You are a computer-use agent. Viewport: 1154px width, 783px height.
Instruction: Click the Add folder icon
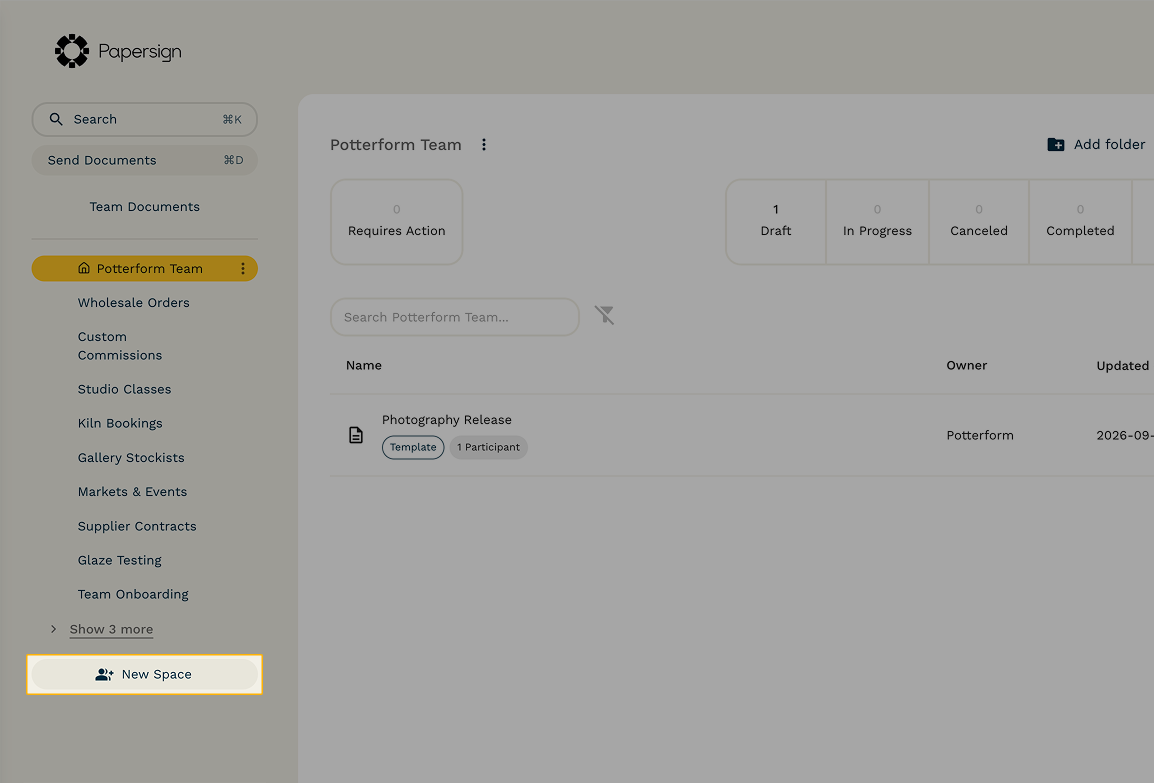(1055, 144)
